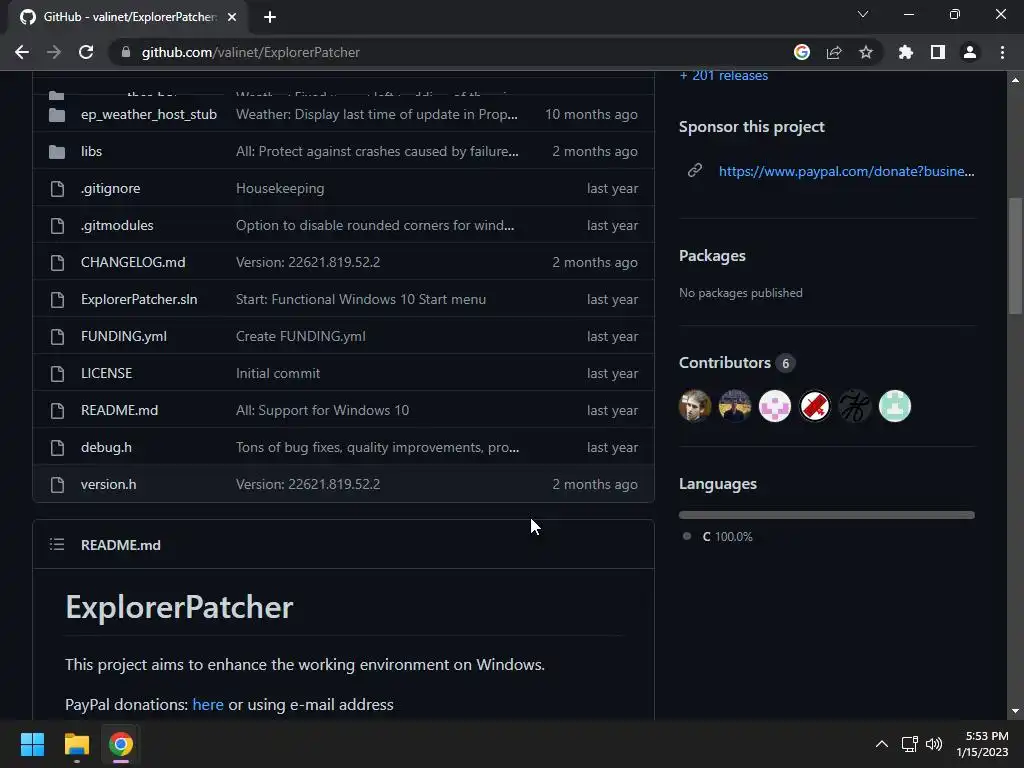Open commit 'All: Protect against crashes'
The width and height of the screenshot is (1024, 768).
point(377,152)
